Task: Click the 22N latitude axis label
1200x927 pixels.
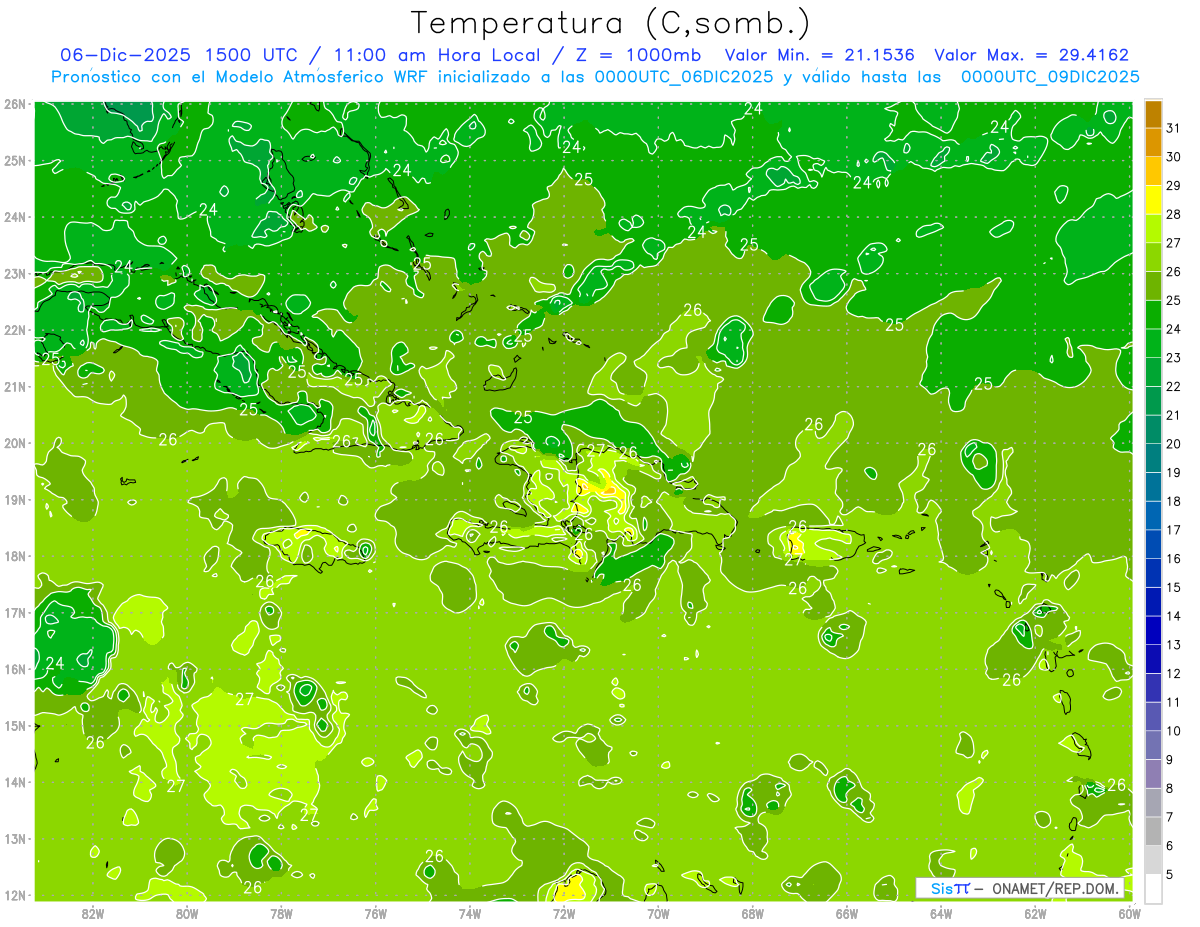Action: click(x=14, y=330)
